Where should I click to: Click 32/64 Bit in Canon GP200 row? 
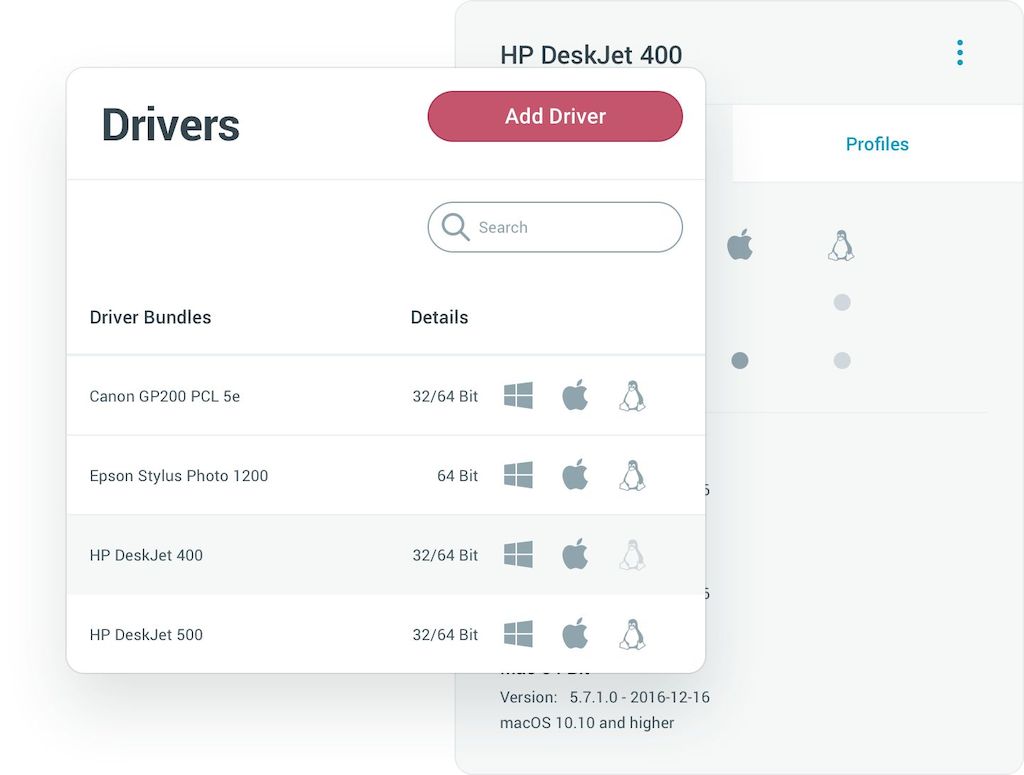click(445, 396)
